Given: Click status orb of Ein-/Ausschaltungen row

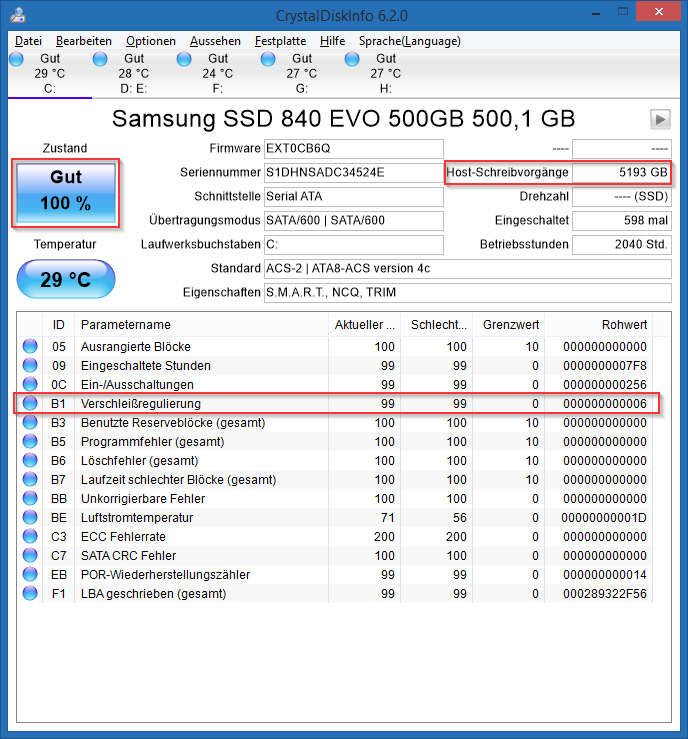Looking at the screenshot, I should tap(30, 384).
